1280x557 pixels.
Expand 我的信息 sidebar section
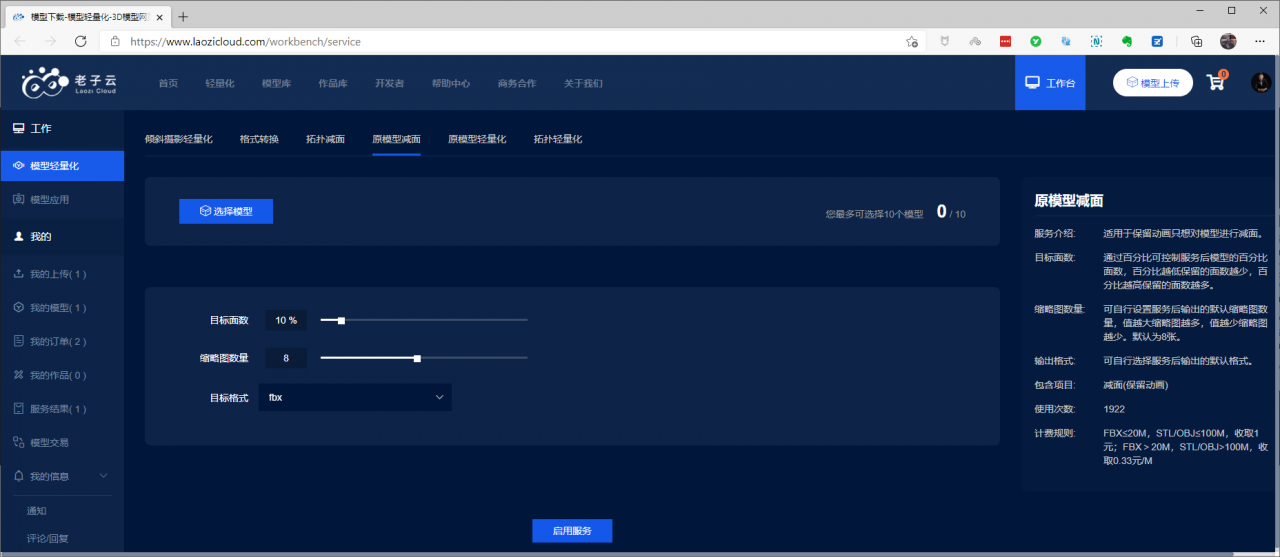pos(62,476)
